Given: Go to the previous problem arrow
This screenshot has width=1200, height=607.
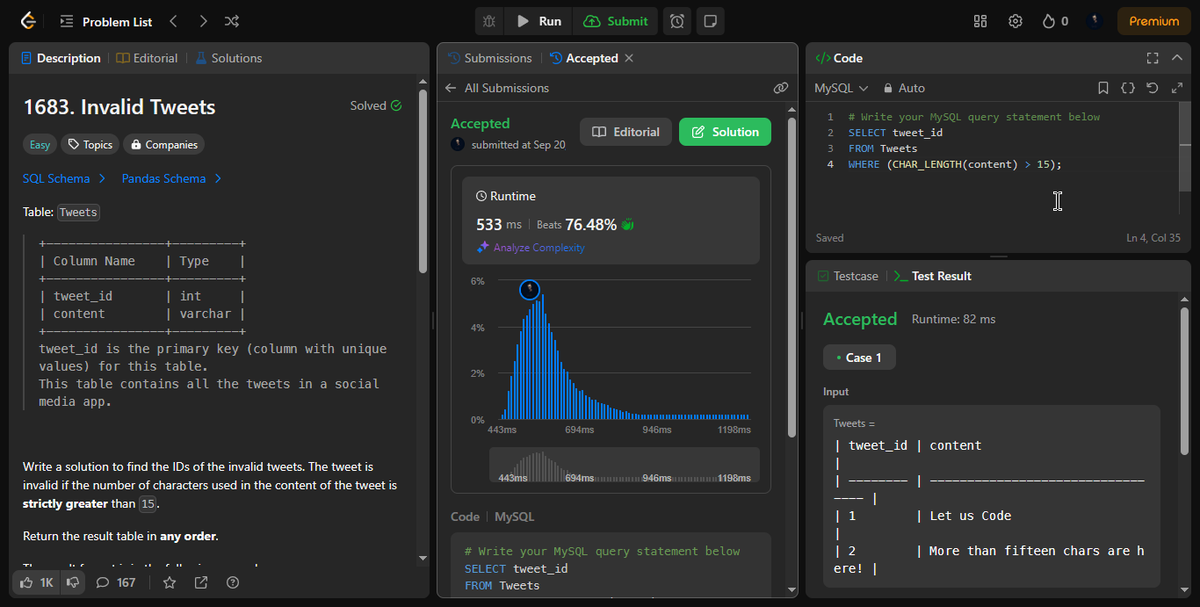Looking at the screenshot, I should 173,21.
